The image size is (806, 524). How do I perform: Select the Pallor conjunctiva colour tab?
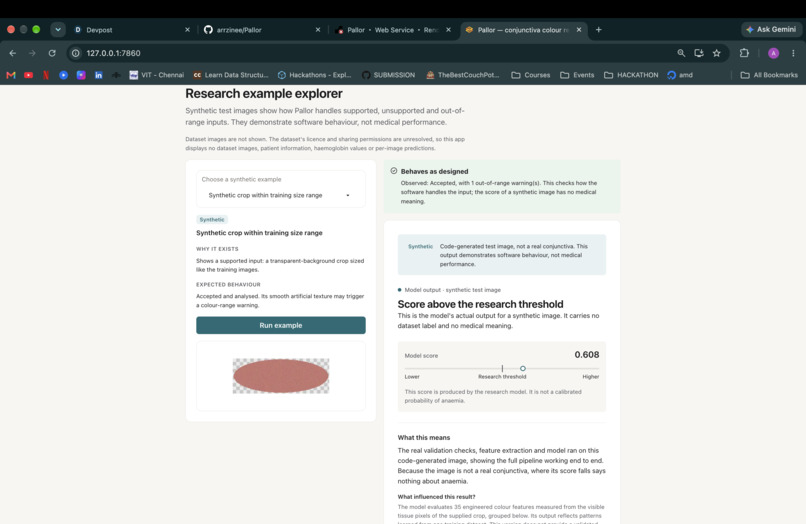pos(523,30)
